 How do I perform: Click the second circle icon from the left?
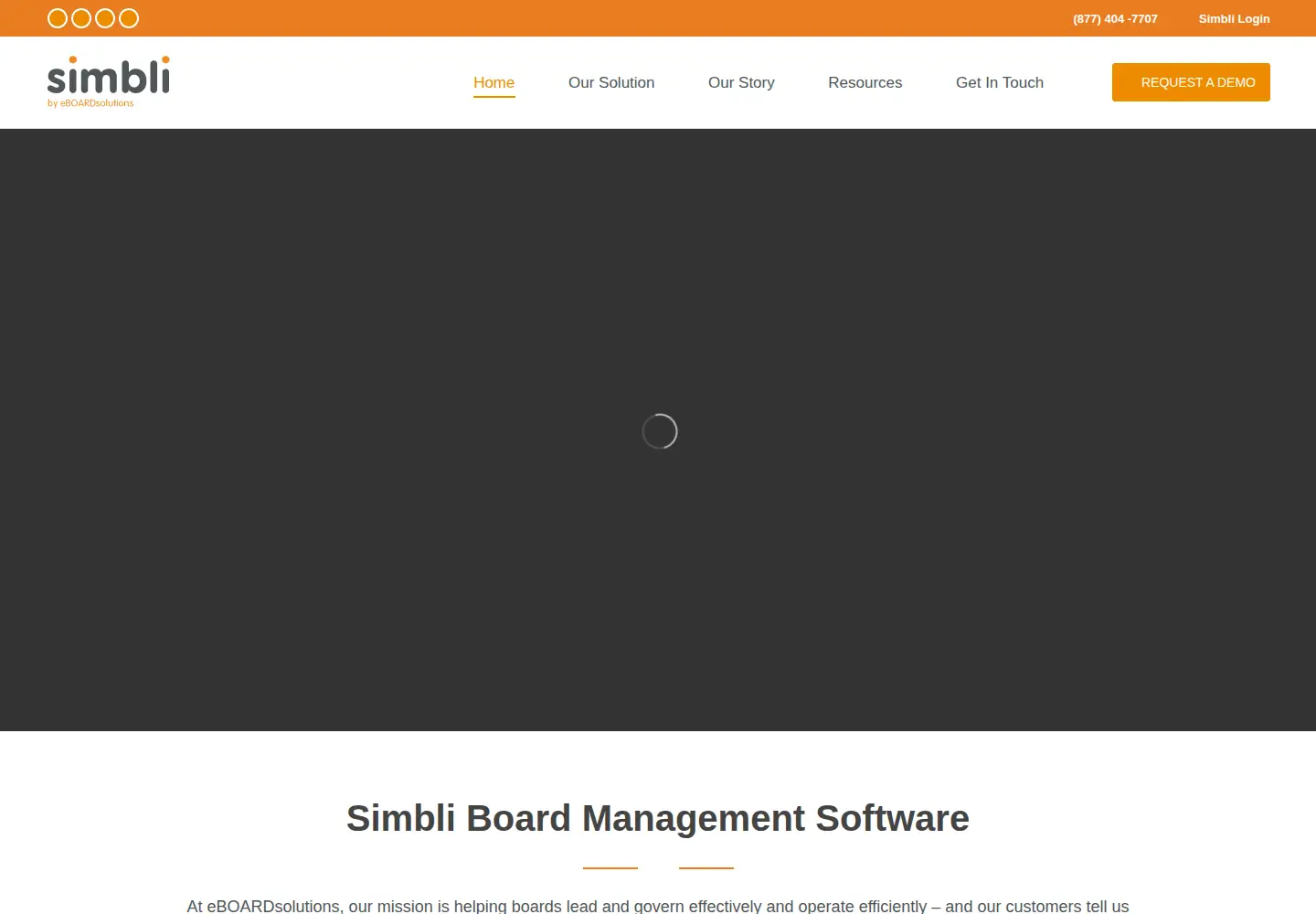click(81, 18)
